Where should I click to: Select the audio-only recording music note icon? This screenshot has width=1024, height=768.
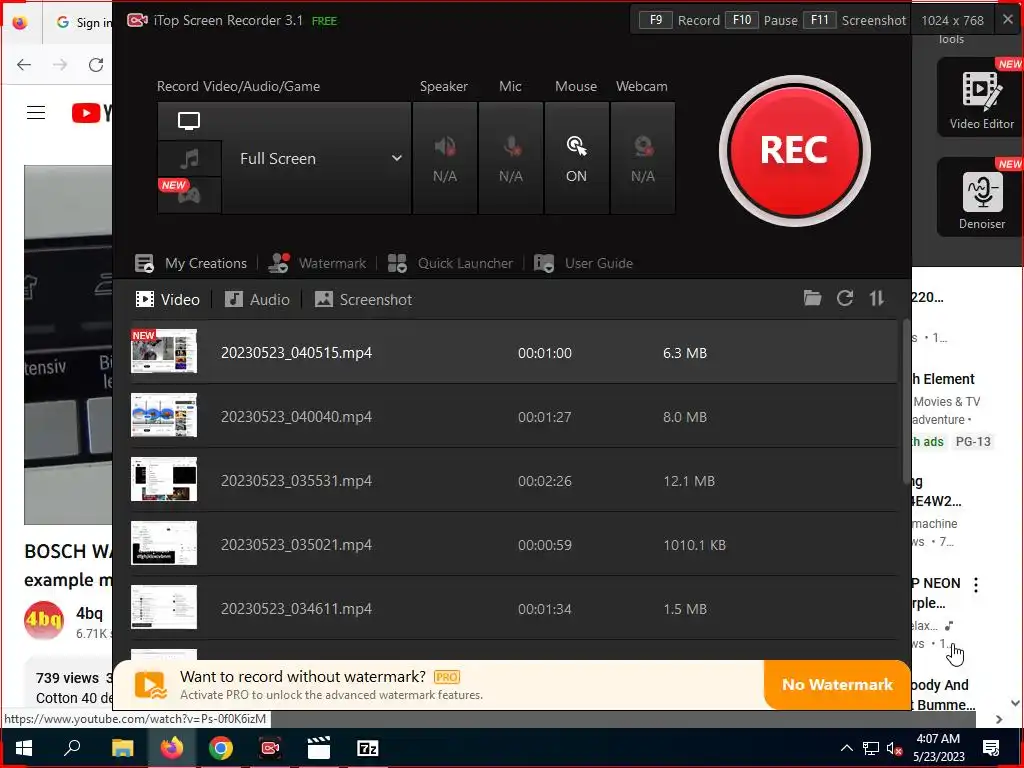(189, 158)
